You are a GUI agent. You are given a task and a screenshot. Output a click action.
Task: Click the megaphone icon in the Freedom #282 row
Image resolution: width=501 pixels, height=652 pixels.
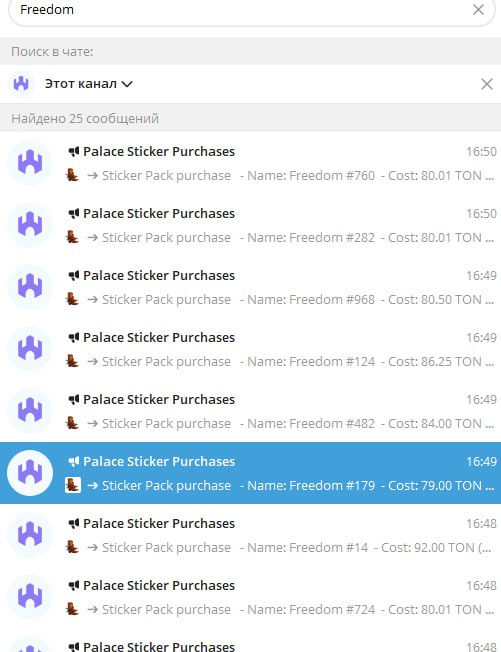point(74,214)
